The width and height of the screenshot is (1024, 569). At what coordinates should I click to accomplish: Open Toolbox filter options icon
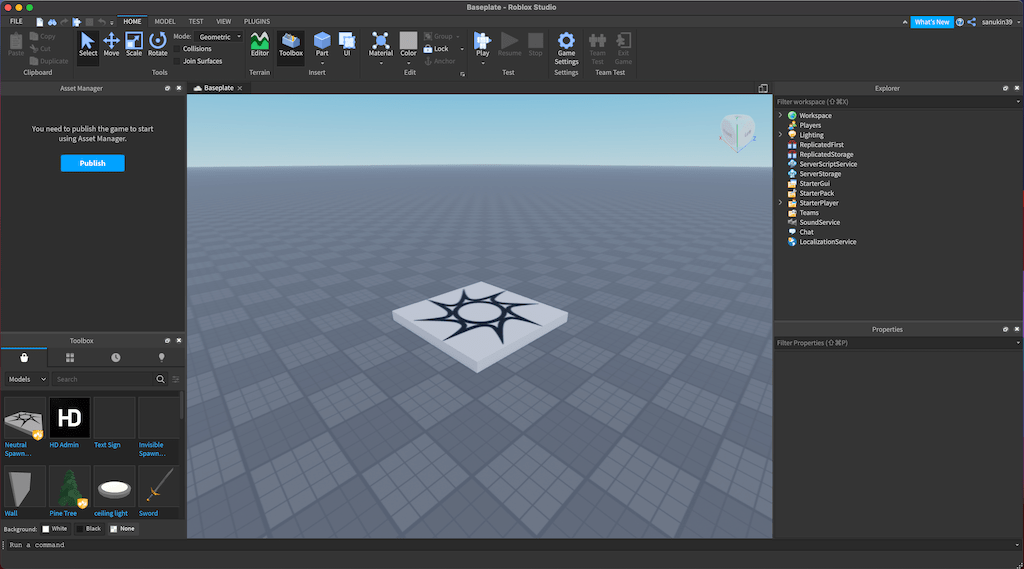tap(176, 379)
